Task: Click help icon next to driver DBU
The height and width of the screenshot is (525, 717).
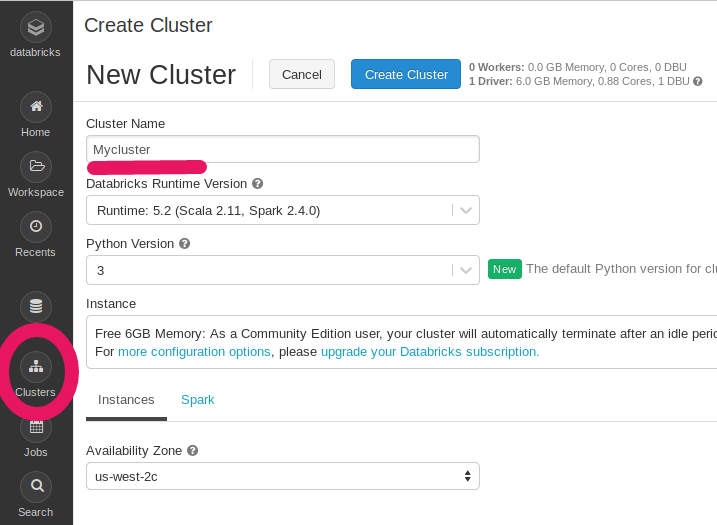Action: [698, 81]
